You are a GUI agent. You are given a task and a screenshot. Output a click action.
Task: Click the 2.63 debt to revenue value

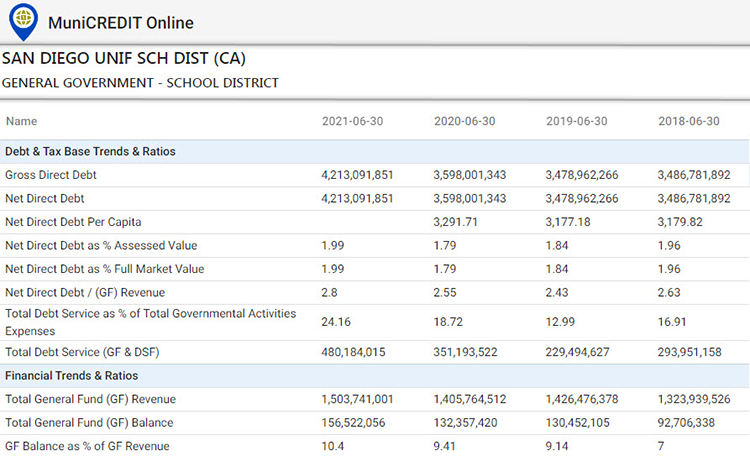[x=669, y=292]
